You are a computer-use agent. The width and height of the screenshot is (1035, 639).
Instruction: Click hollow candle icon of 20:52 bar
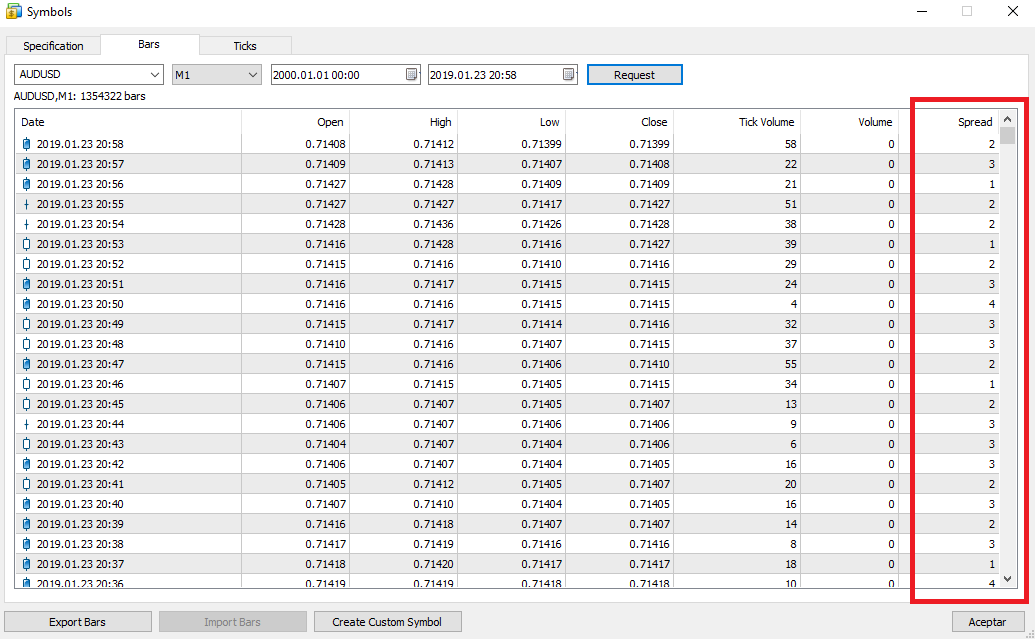pyautogui.click(x=26, y=264)
